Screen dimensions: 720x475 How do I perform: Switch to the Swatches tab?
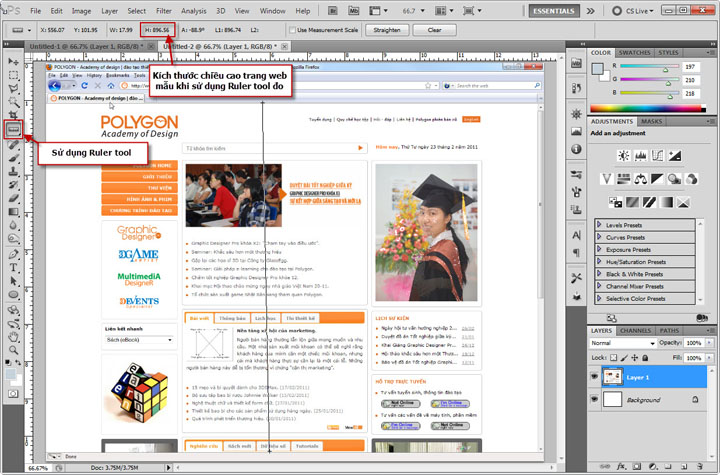pos(633,52)
